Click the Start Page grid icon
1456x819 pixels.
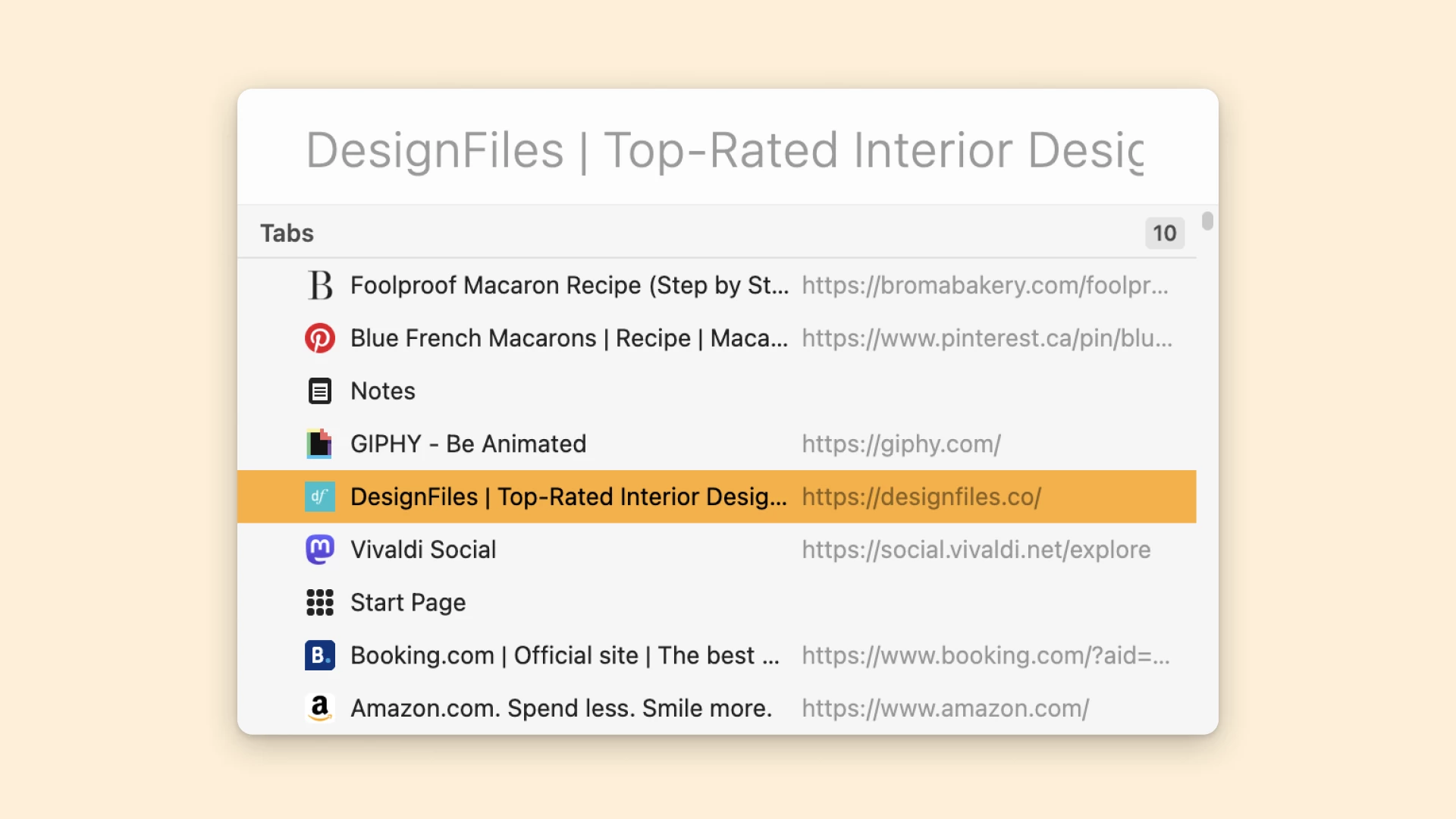click(x=320, y=603)
